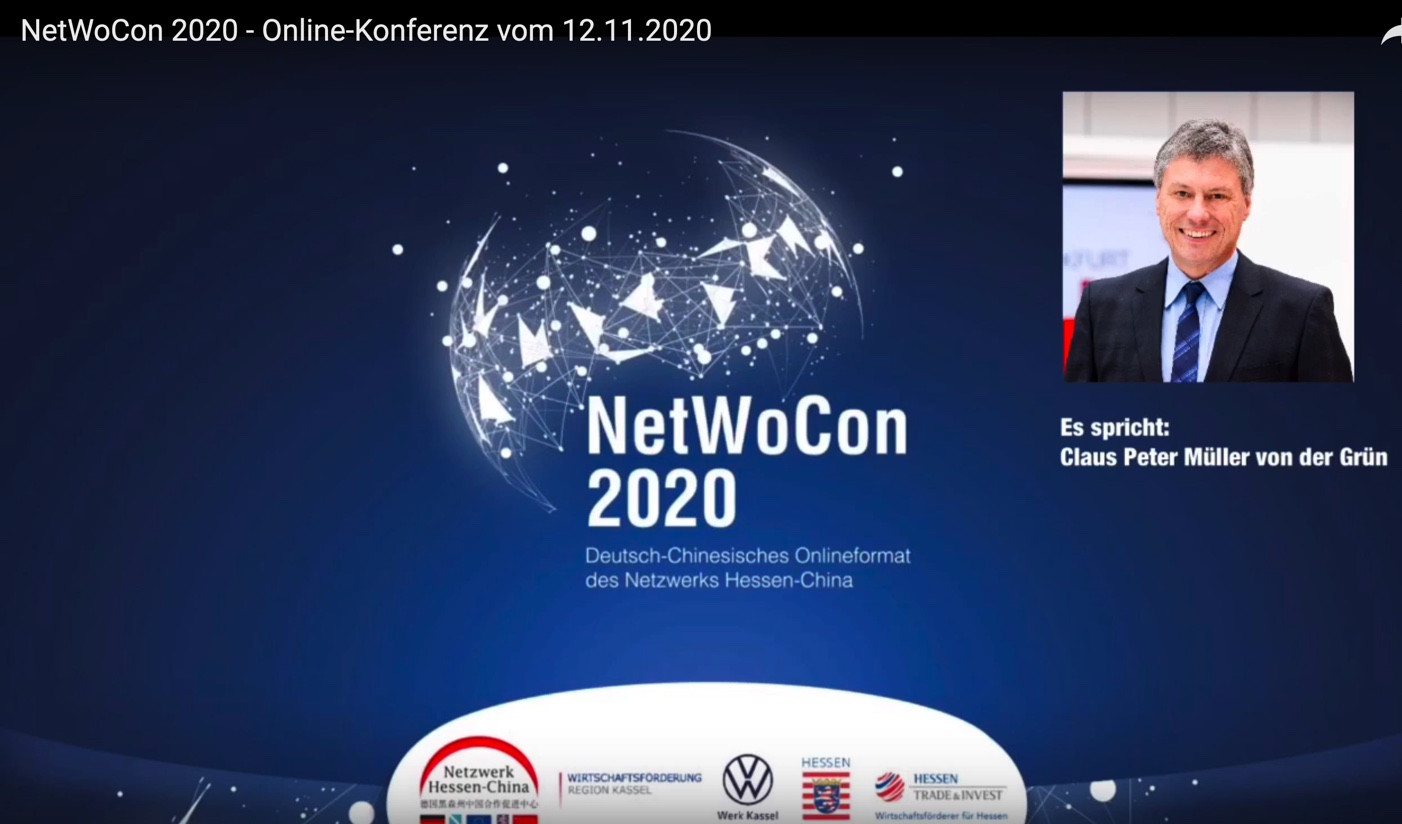
Task: Click the 'Wirtschaftsförderer für Hessen' tagline
Action: pyautogui.click(x=940, y=816)
